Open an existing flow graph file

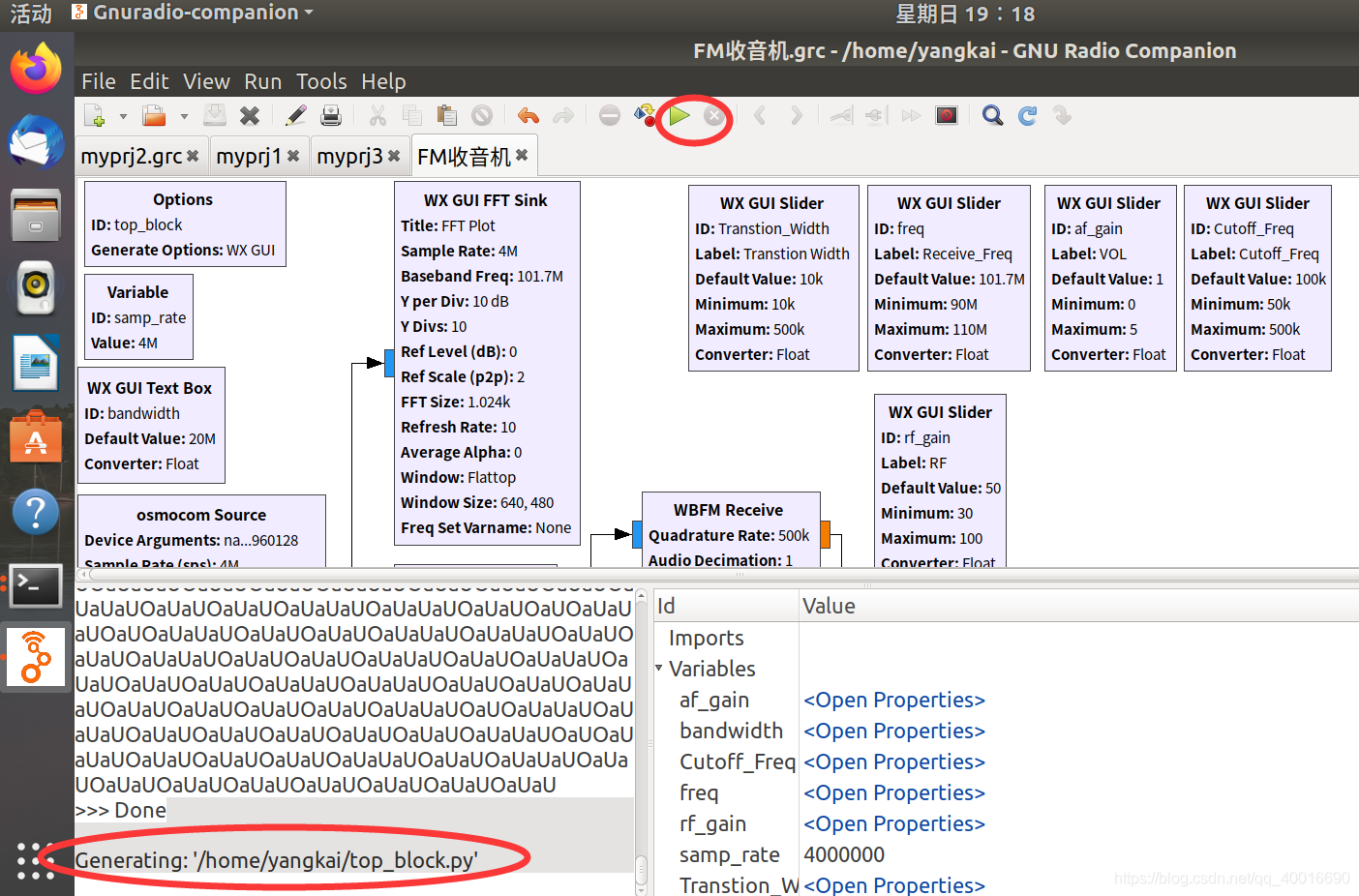tap(154, 116)
